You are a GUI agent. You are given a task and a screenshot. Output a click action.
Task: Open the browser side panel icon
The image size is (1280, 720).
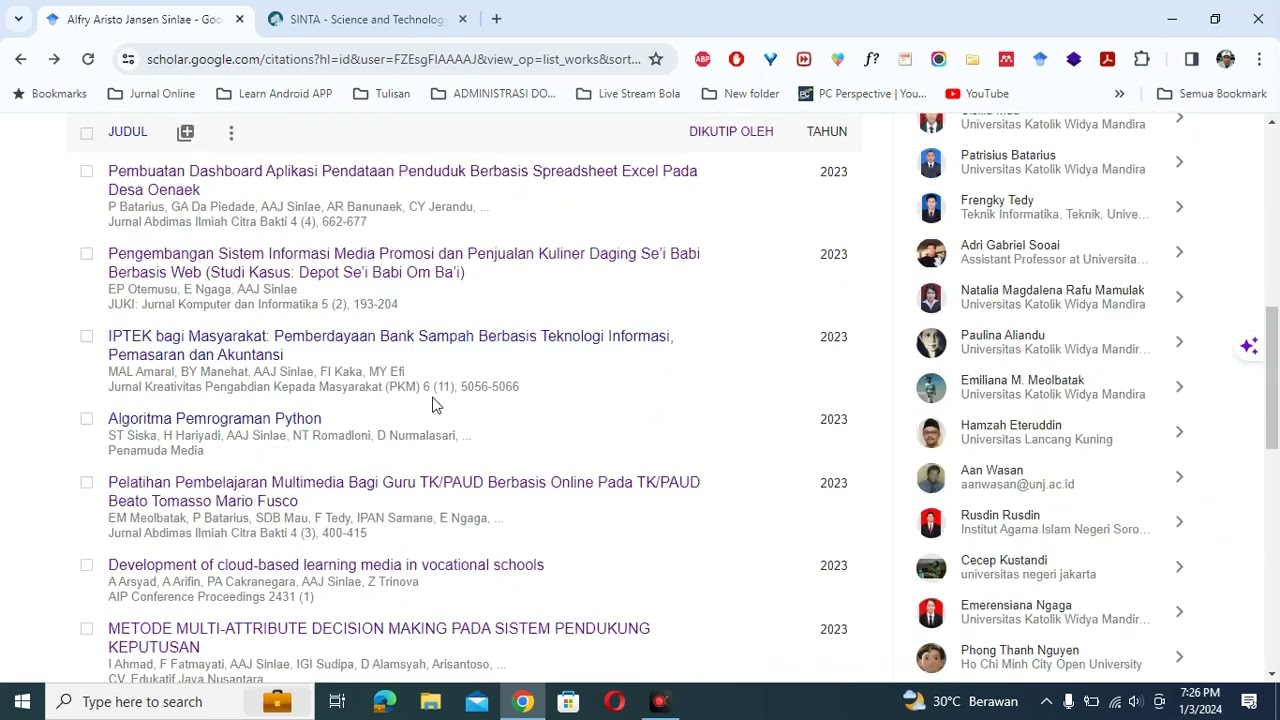(1191, 59)
